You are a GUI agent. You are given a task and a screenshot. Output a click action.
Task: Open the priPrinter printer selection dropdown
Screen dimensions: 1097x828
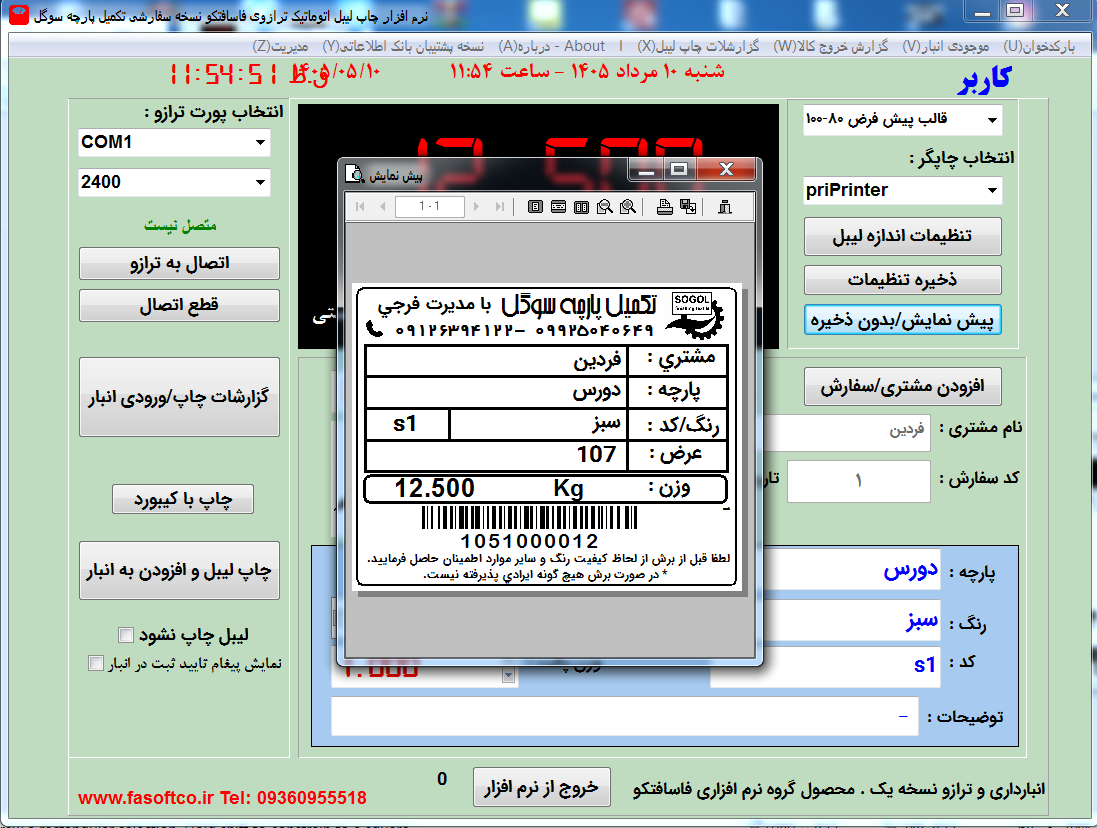click(x=992, y=190)
